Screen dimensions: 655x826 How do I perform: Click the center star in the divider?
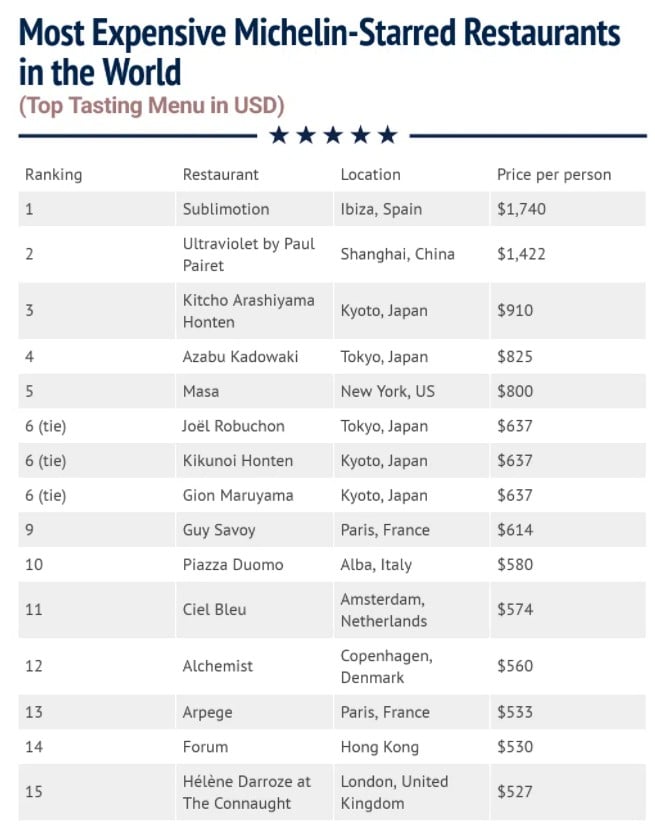pyautogui.click(x=334, y=135)
